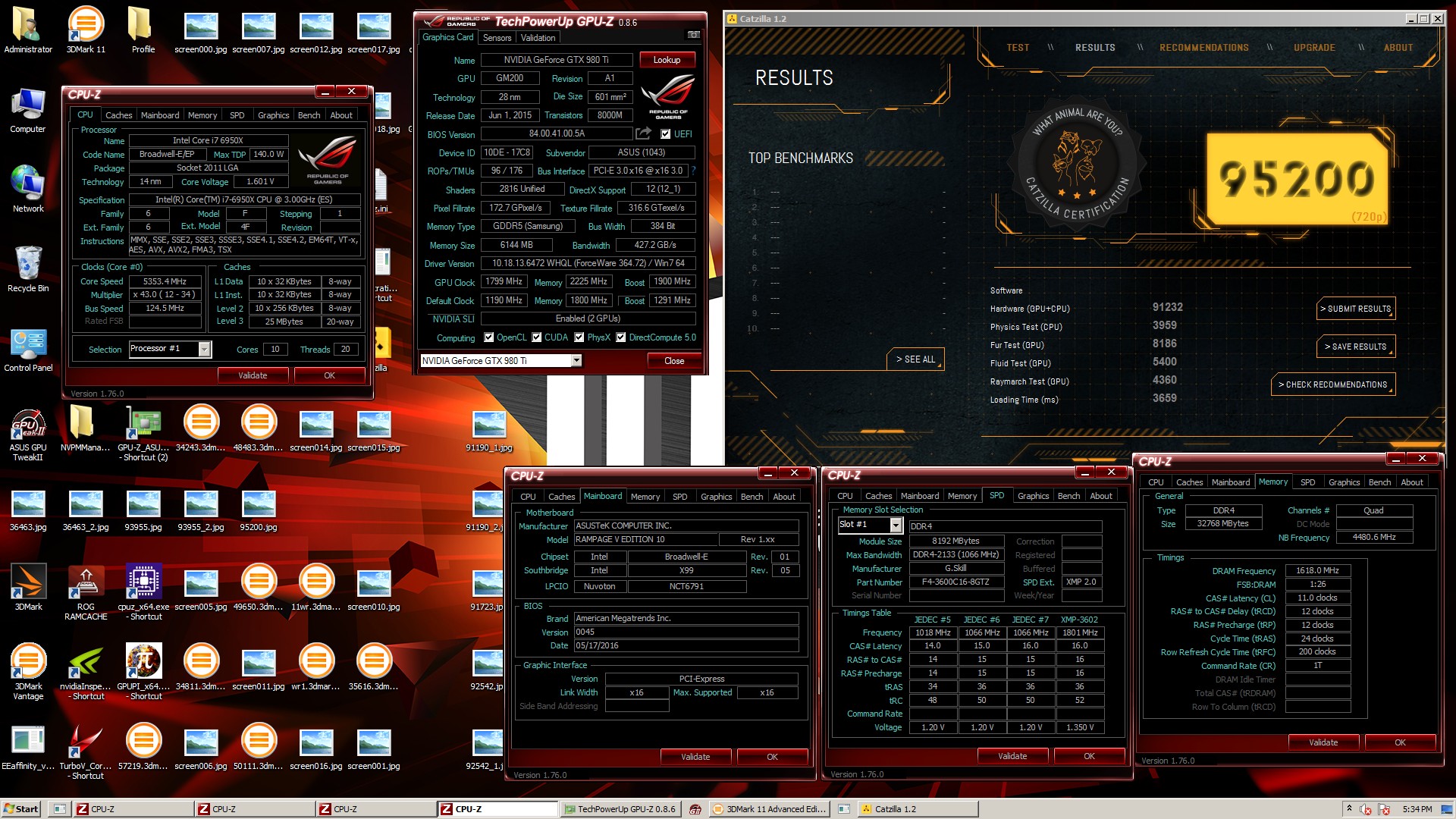Click the Lookup button in GPU-Z
Viewport: 1456px width, 819px height.
(x=667, y=60)
